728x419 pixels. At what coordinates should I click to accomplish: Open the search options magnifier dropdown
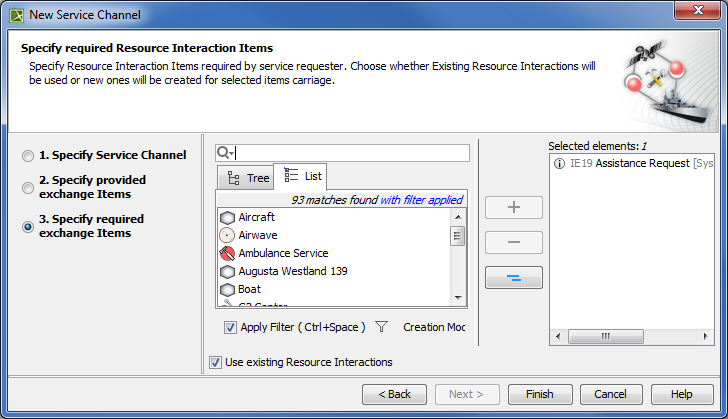click(x=225, y=153)
